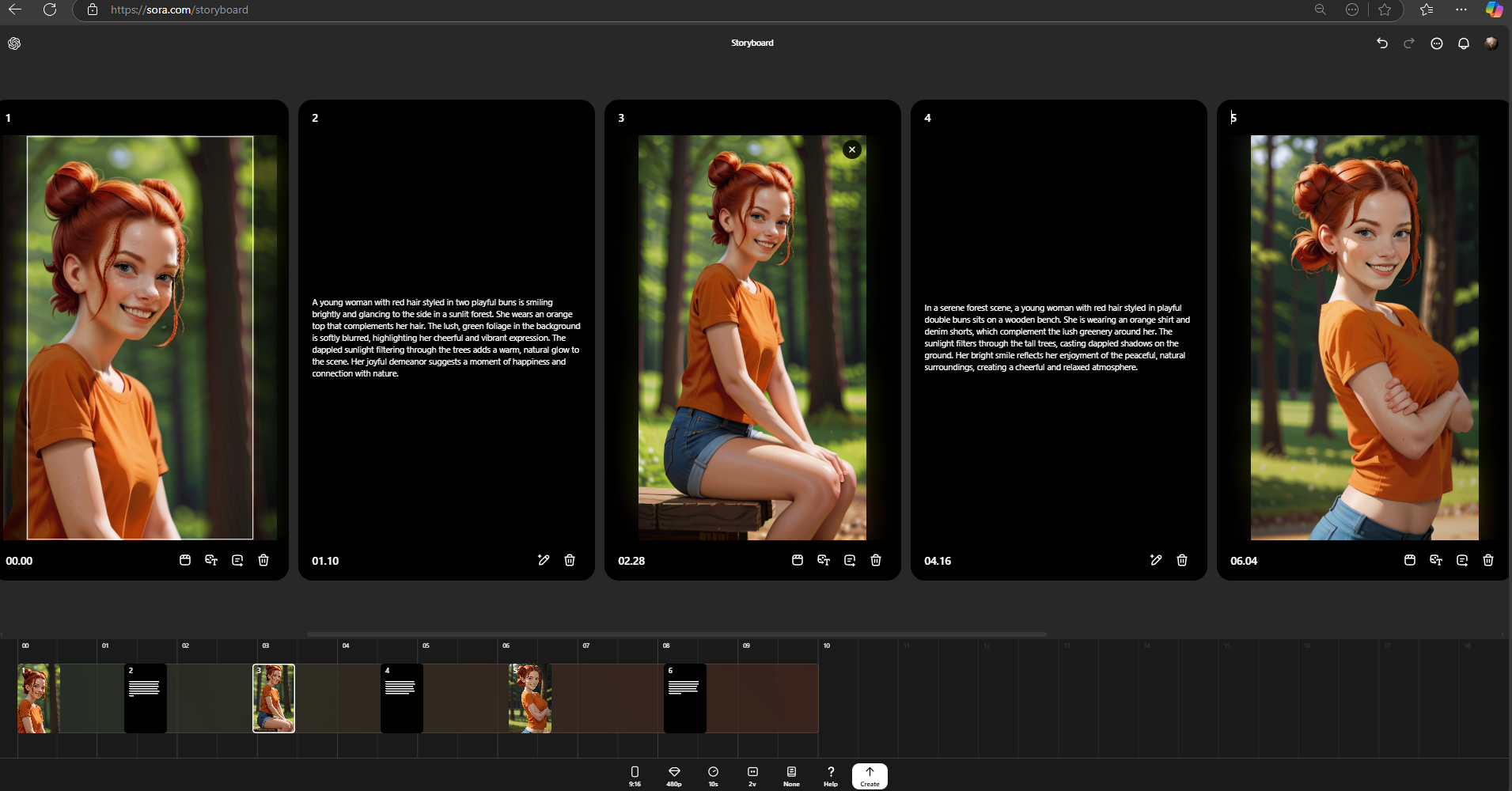Click the 02.28 timestamp on card 3
Viewport: 1512px width, 791px height.
pos(631,561)
